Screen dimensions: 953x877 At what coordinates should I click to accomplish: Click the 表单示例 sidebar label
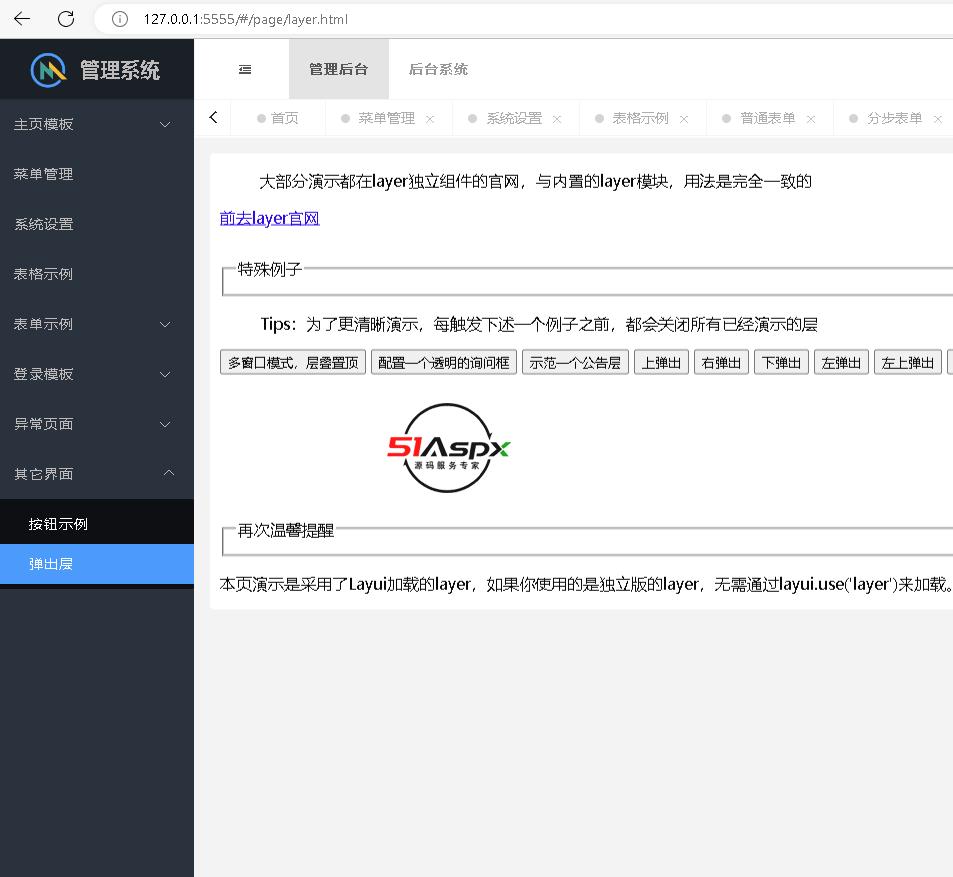(x=43, y=325)
